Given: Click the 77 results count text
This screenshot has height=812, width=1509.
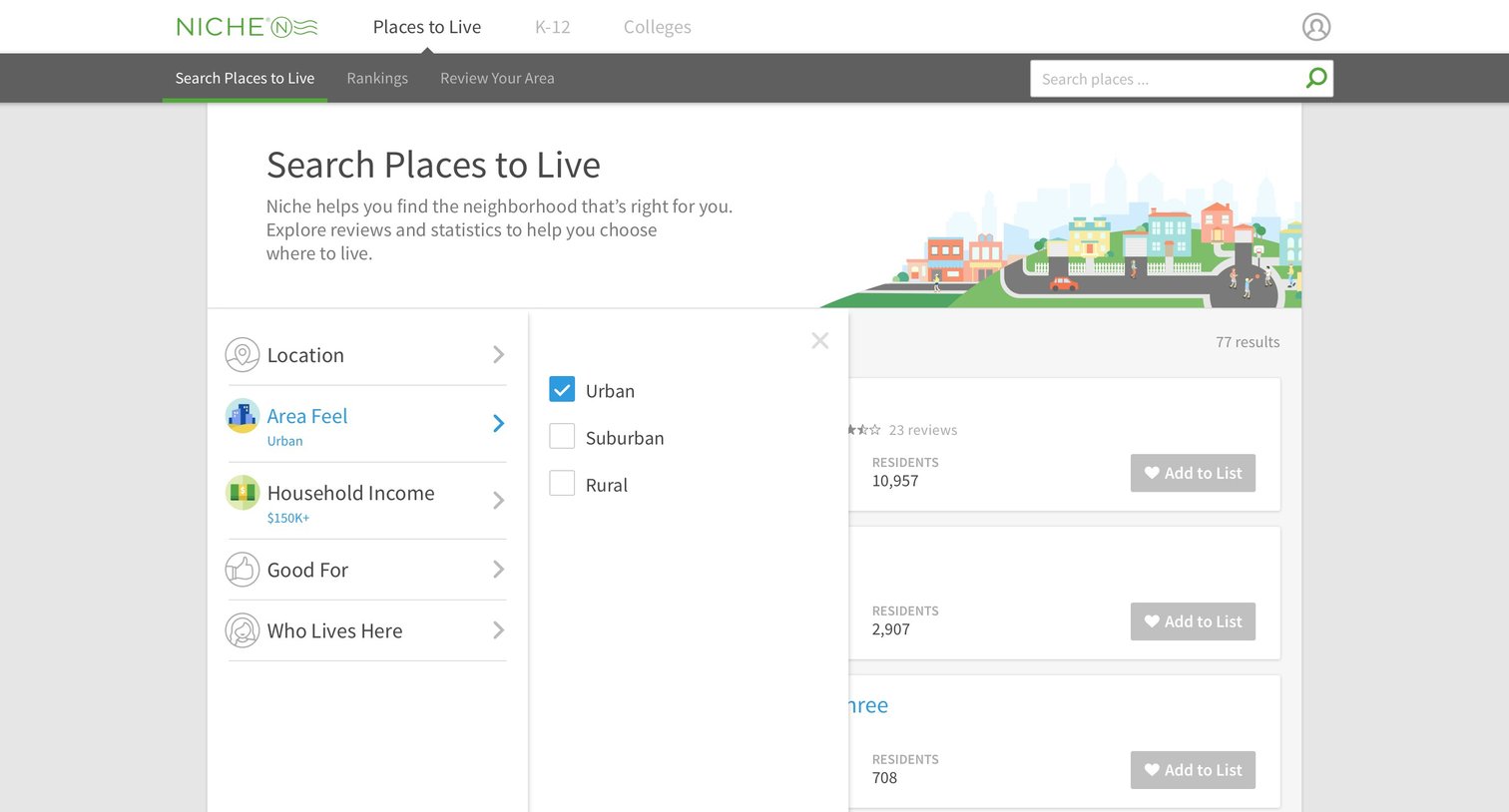Looking at the screenshot, I should [x=1248, y=342].
